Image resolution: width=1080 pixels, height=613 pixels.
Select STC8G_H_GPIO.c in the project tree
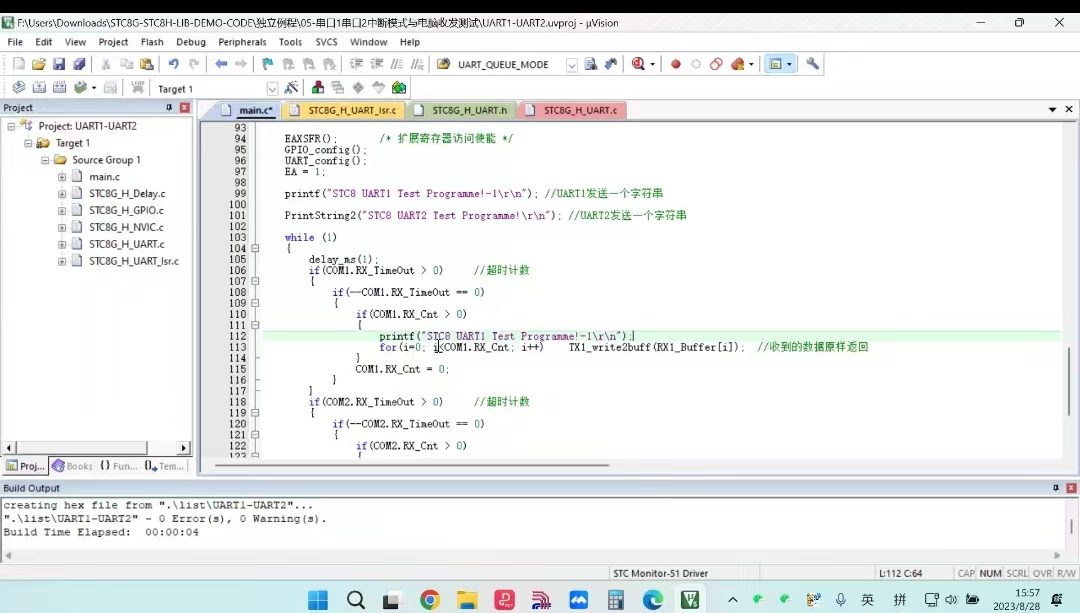(x=126, y=210)
